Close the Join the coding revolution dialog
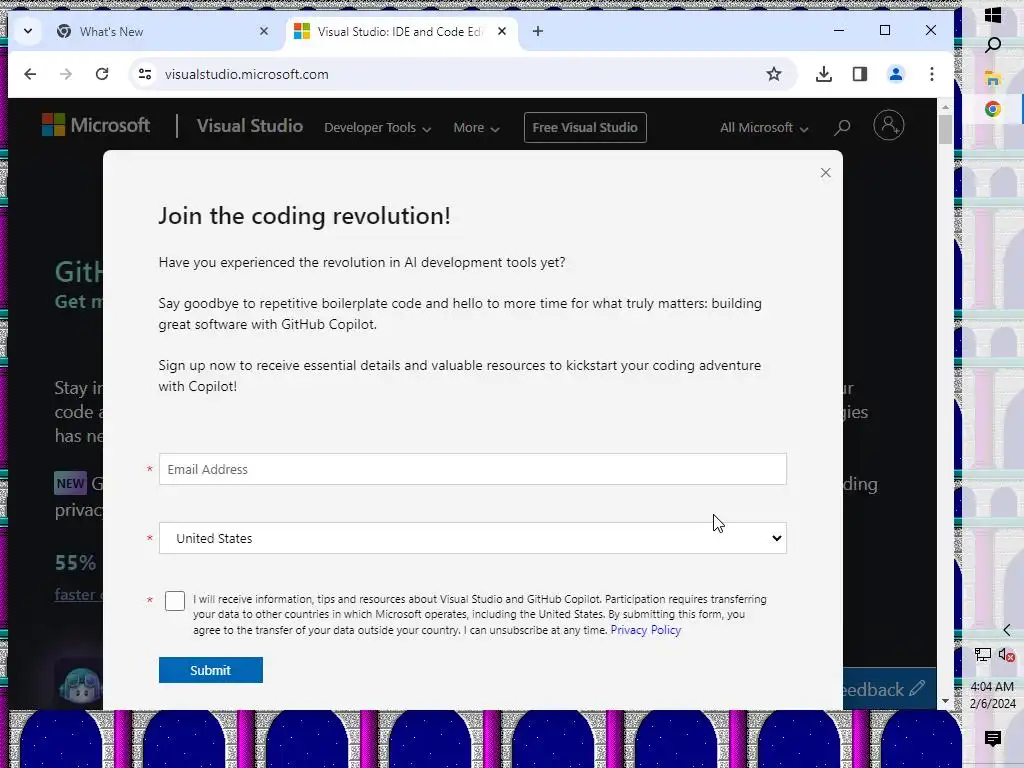Viewport: 1024px width, 768px height. (x=825, y=172)
